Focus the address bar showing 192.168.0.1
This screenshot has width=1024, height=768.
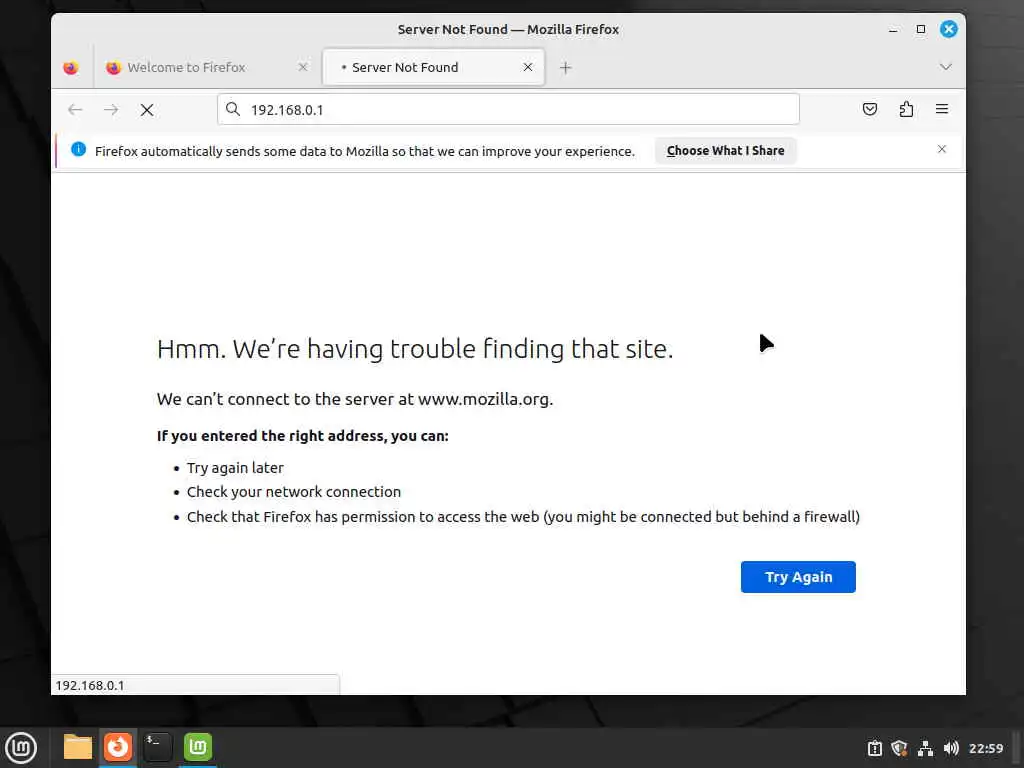click(508, 109)
